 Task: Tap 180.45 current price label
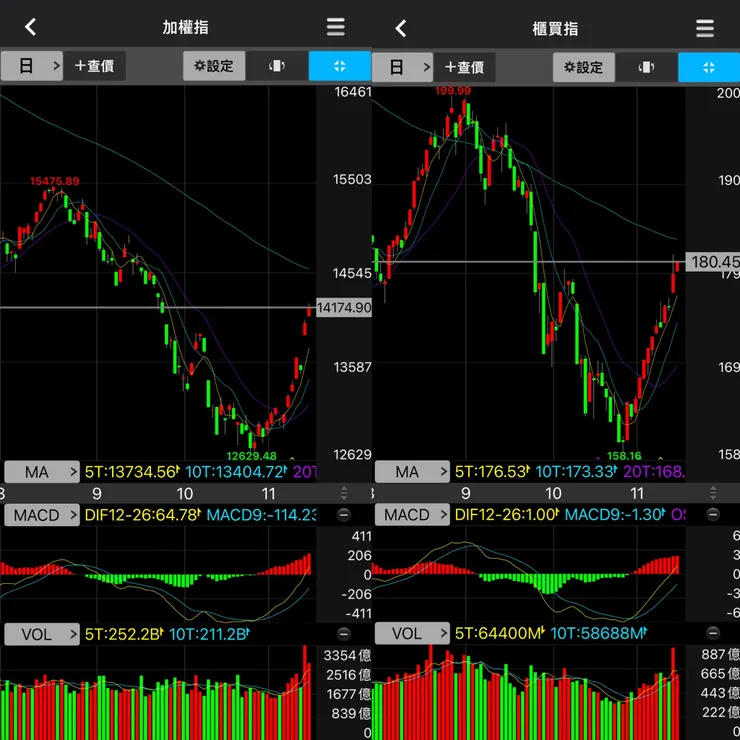tap(713, 261)
